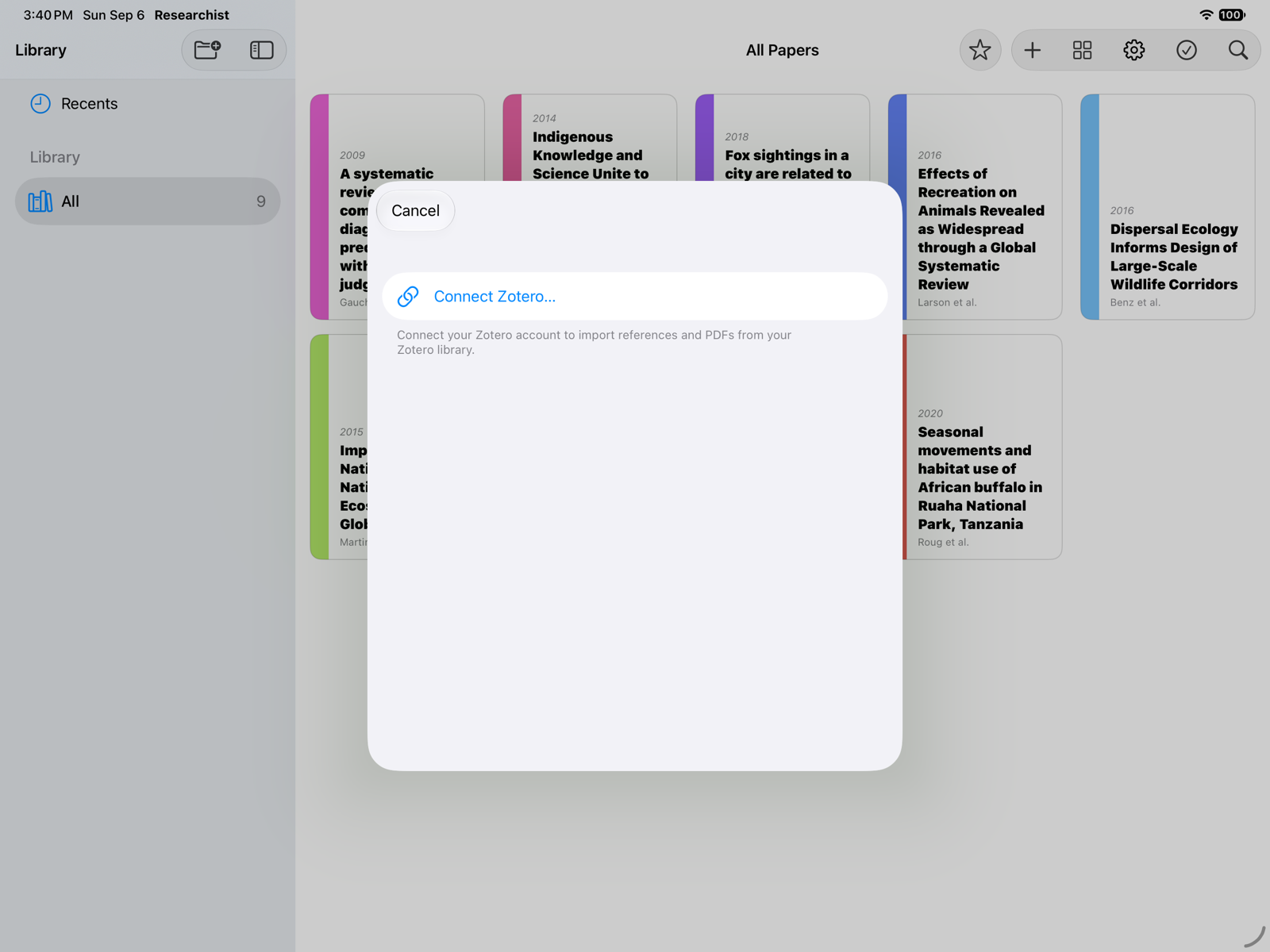Open the Fox sightings in a city paper
Viewport: 1270px width, 952px height.
tap(782, 138)
